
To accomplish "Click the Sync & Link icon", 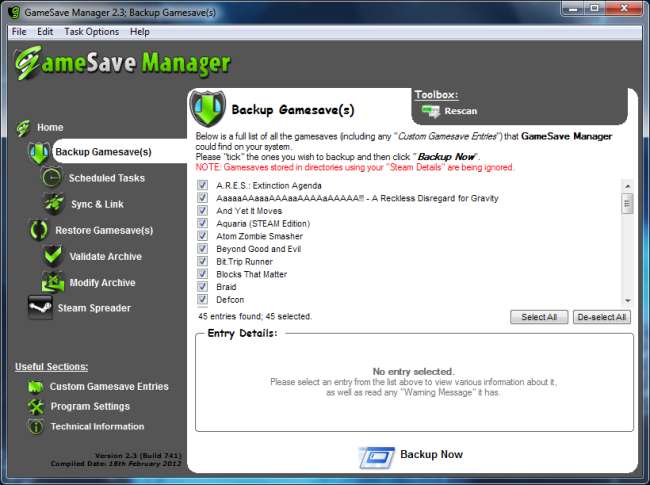I will 53,204.
